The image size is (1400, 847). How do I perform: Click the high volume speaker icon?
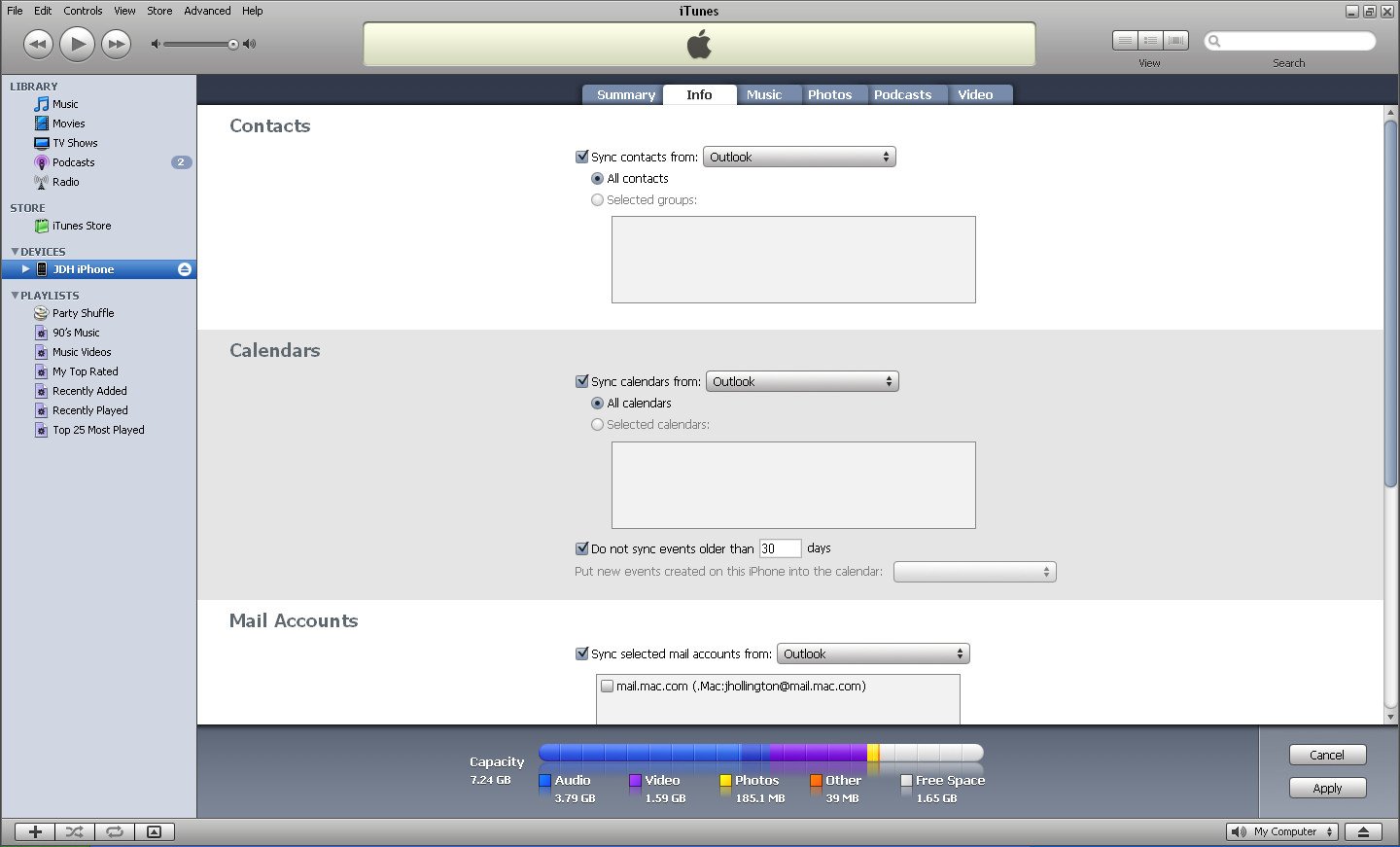point(249,44)
